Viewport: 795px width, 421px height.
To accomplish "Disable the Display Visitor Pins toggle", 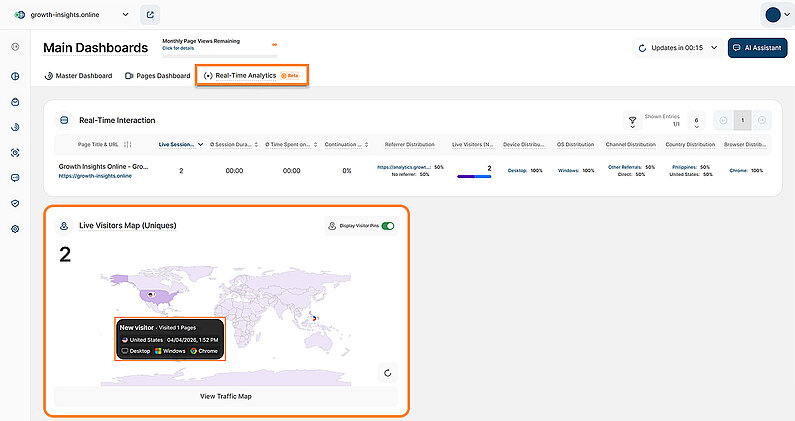I will pyautogui.click(x=388, y=226).
